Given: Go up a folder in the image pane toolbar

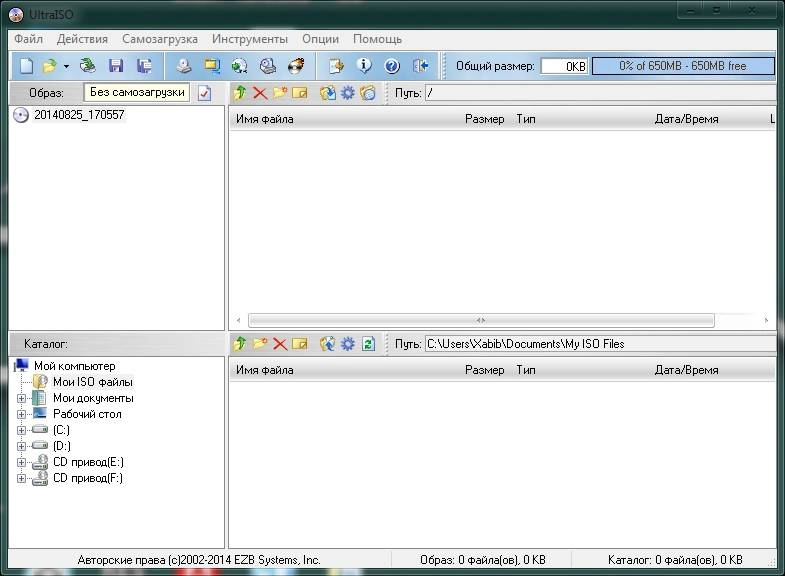Looking at the screenshot, I should click(x=240, y=93).
